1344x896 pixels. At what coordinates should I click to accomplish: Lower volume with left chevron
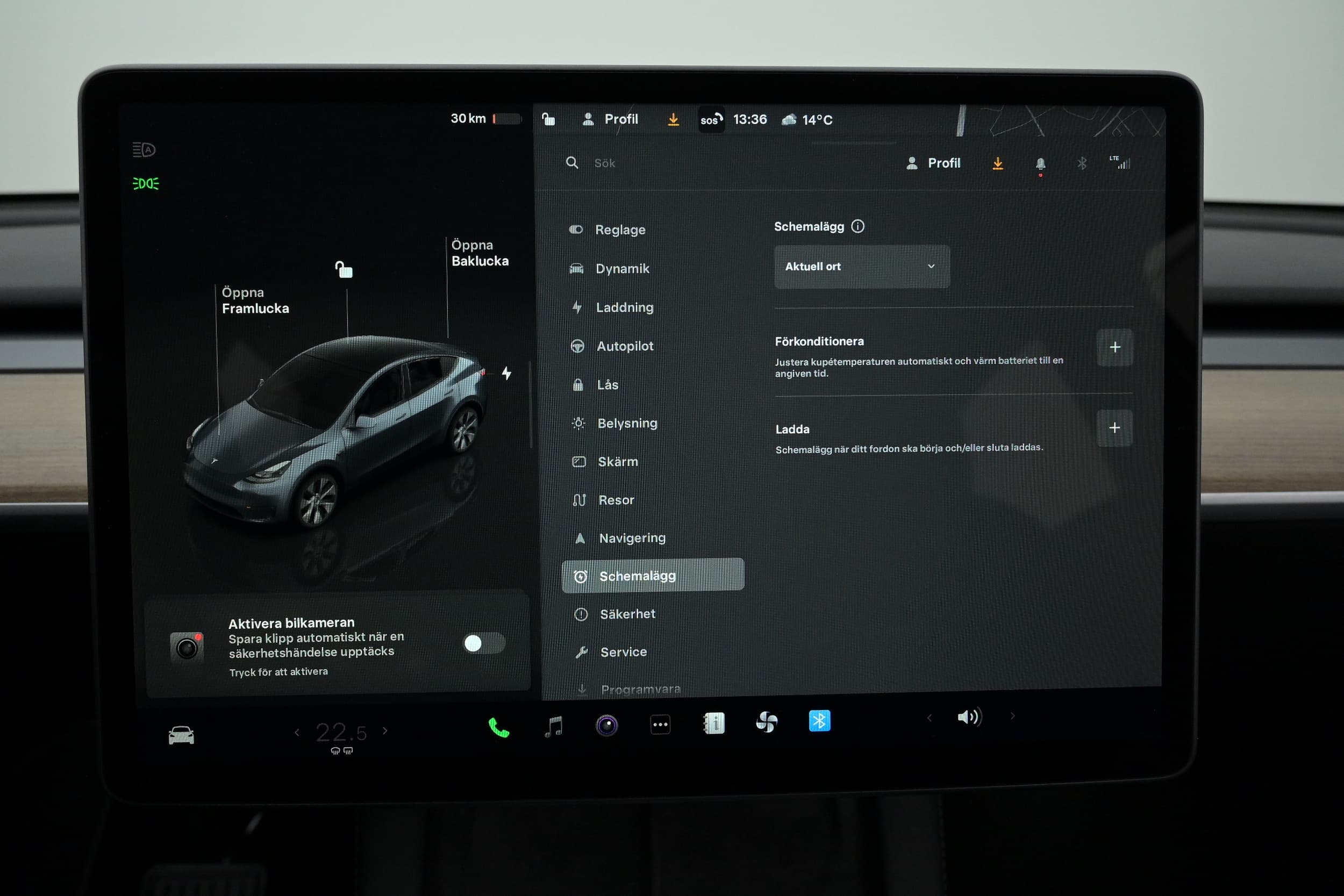[929, 718]
